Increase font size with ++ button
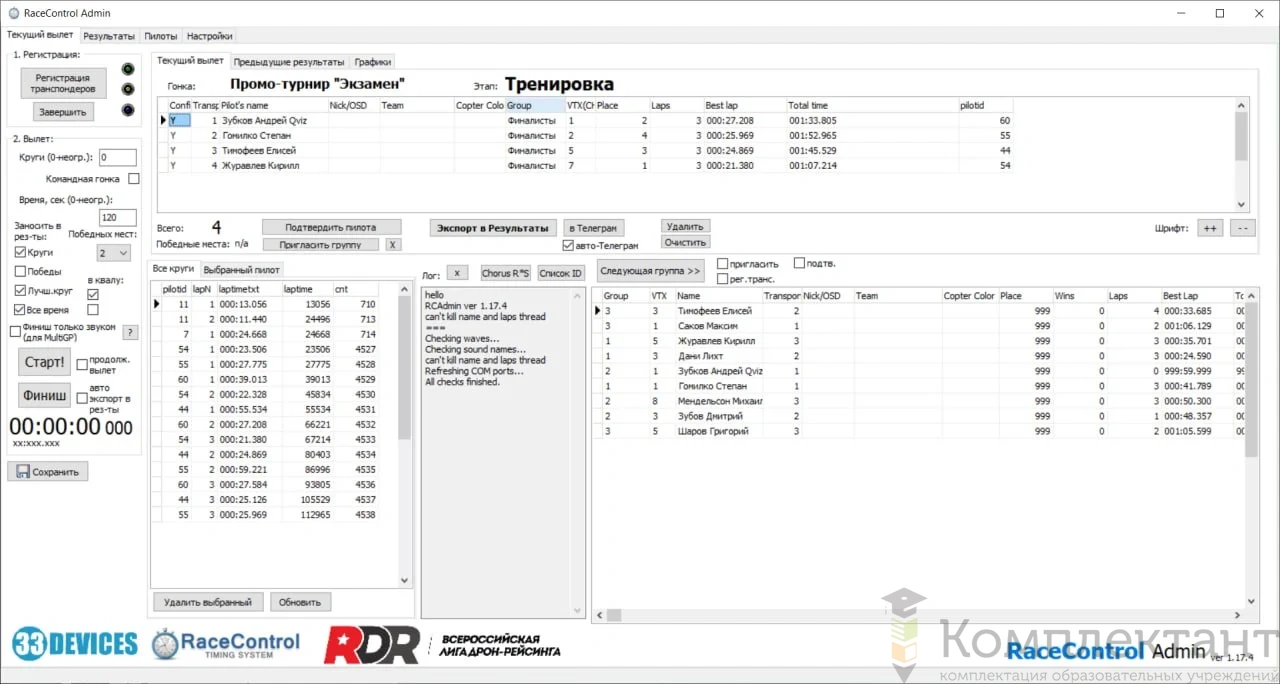This screenshot has width=1280, height=684. (x=1210, y=228)
